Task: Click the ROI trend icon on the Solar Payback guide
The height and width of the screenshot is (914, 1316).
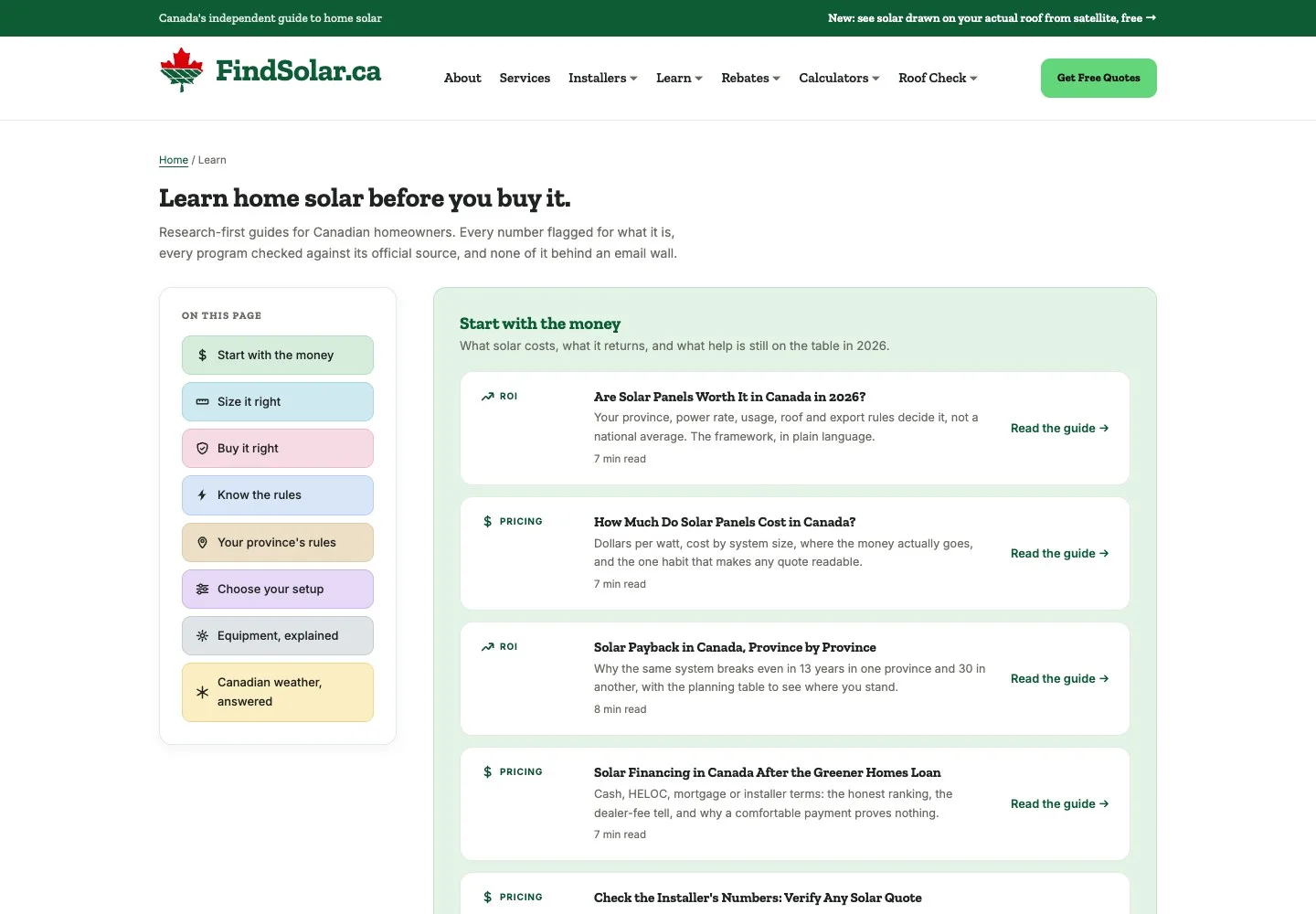Action: point(488,647)
